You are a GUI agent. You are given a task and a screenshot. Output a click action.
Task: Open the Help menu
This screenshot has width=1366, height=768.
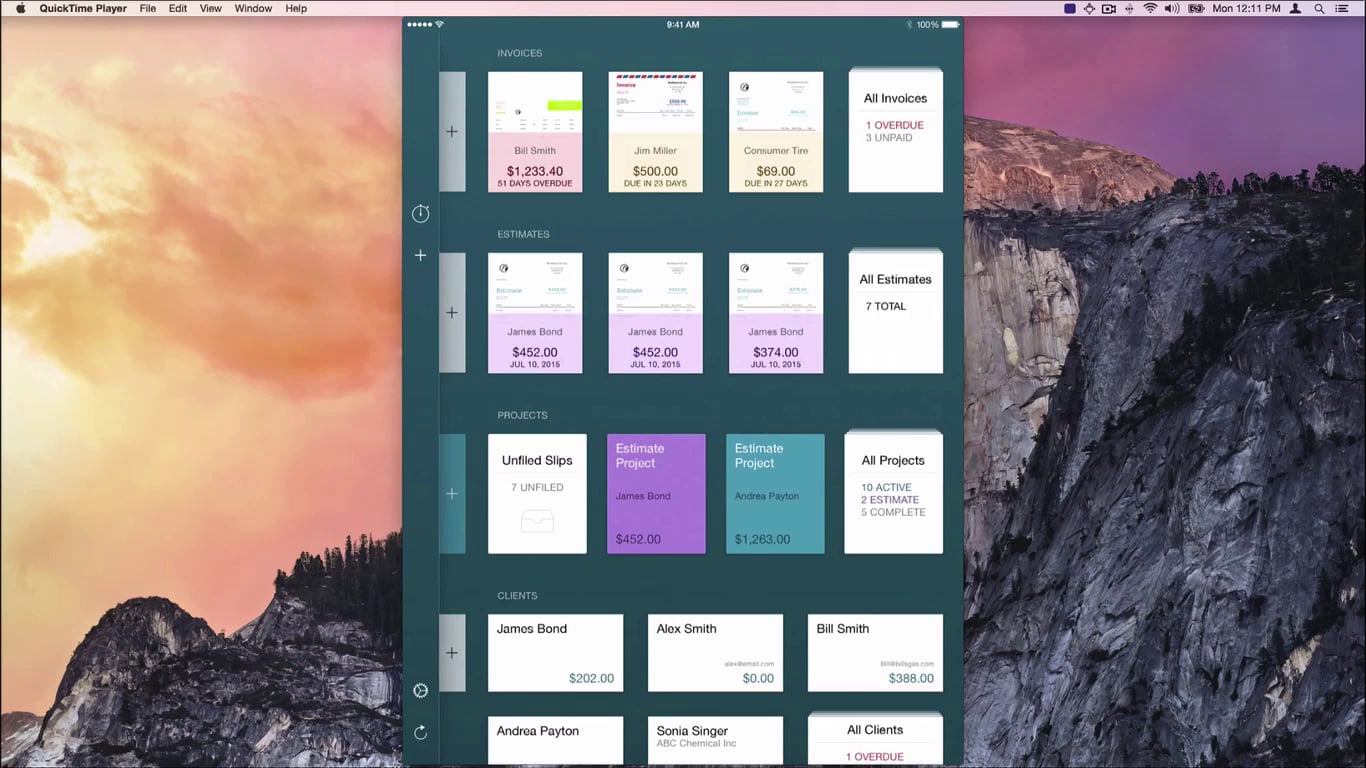pyautogui.click(x=296, y=8)
